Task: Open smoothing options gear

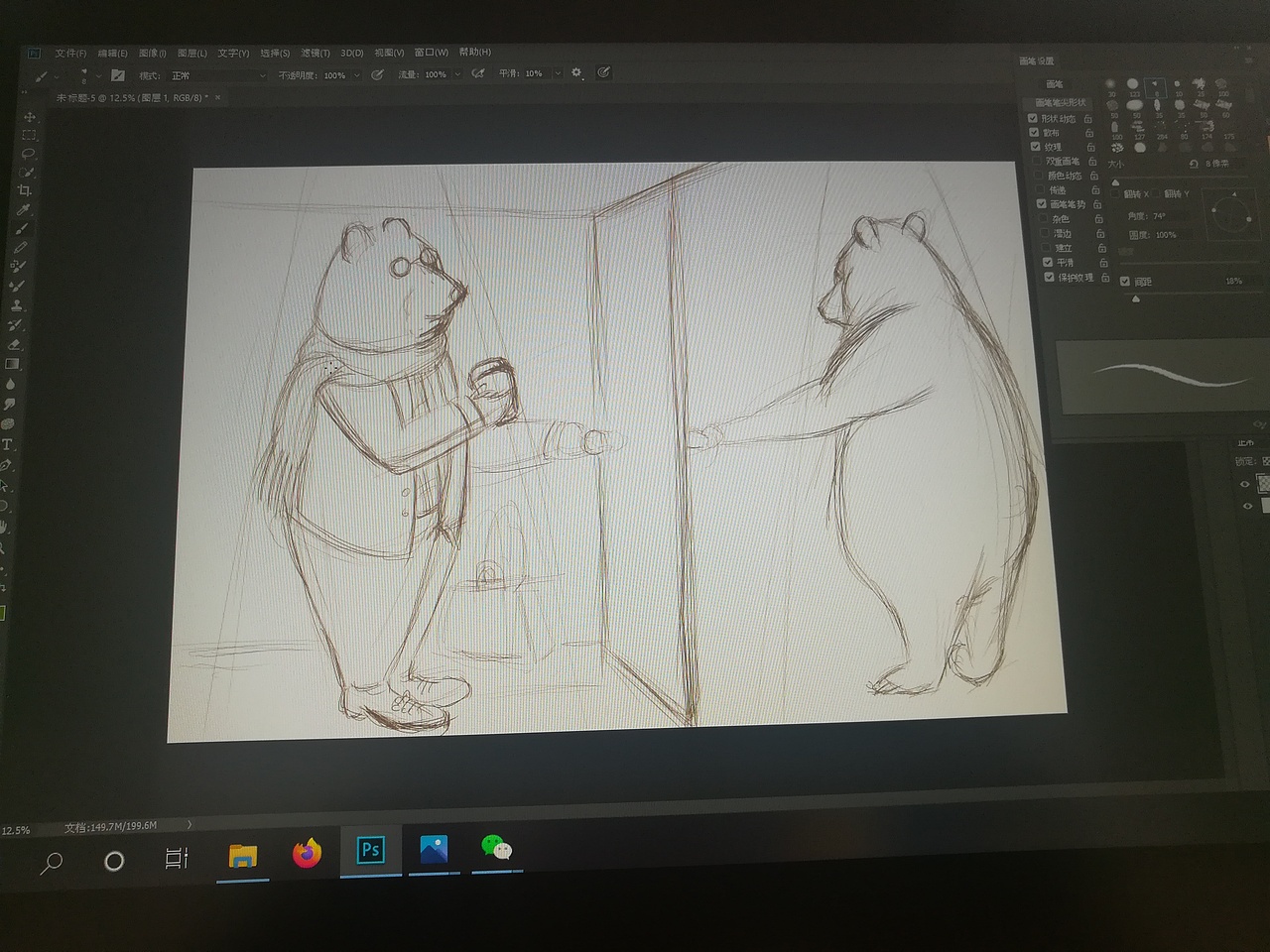Action: [576, 72]
